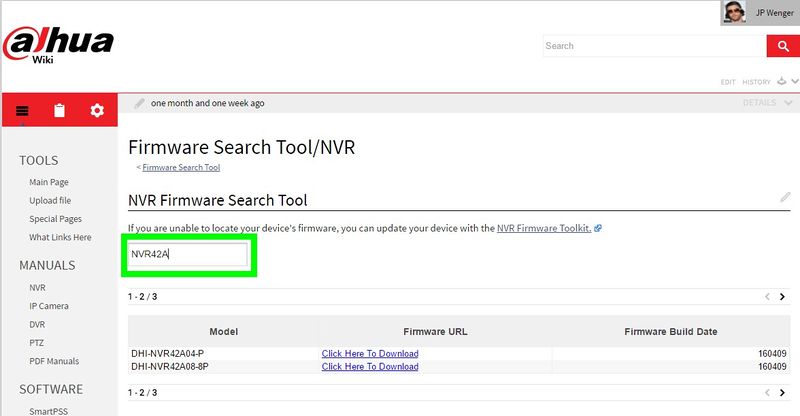Image resolution: width=800 pixels, height=416 pixels.
Task: Expand the chevron beside the watch icon
Action: point(795,81)
